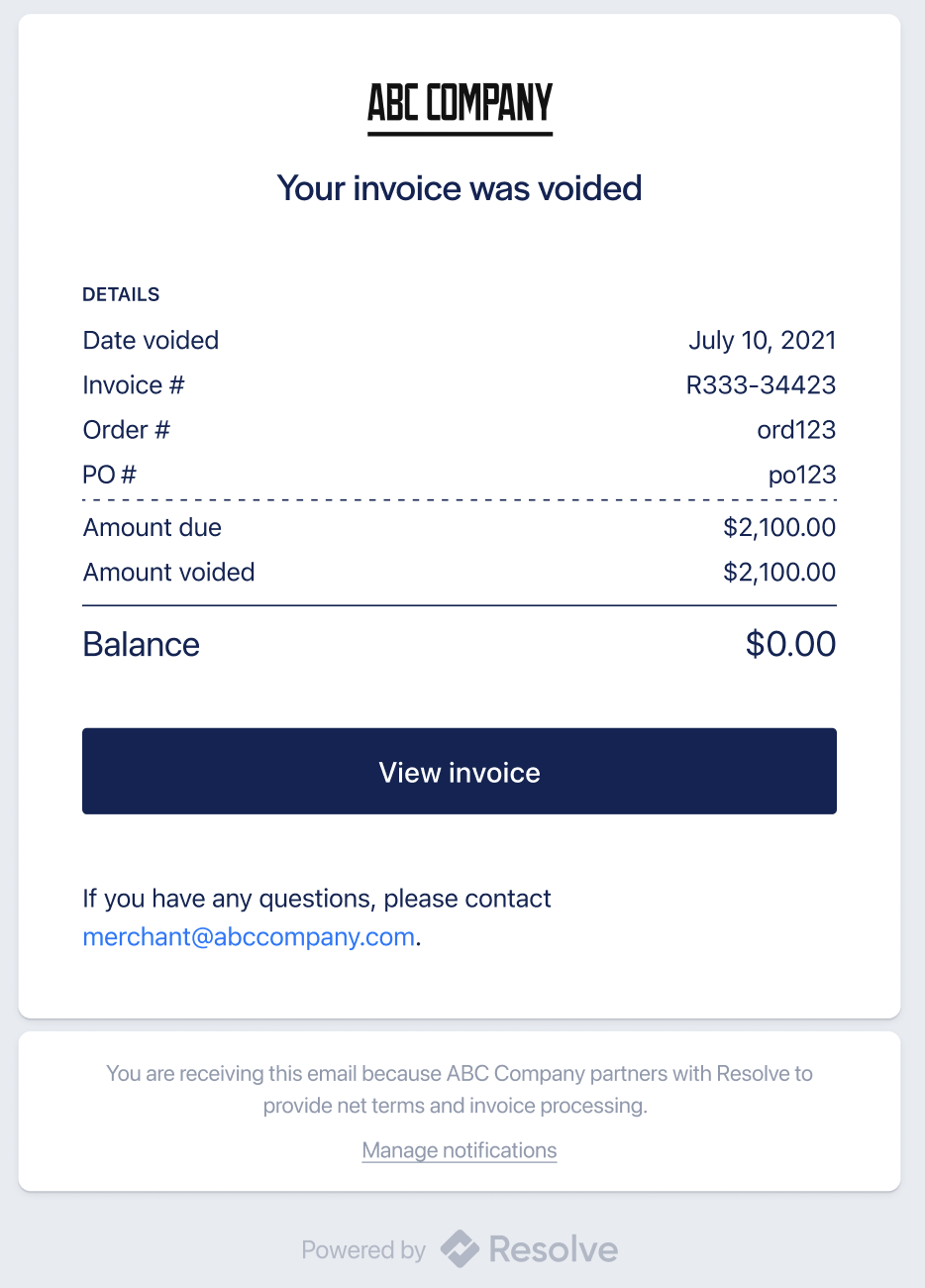This screenshot has height=1288, width=925.
Task: Click the Amount voided label
Action: click(169, 573)
